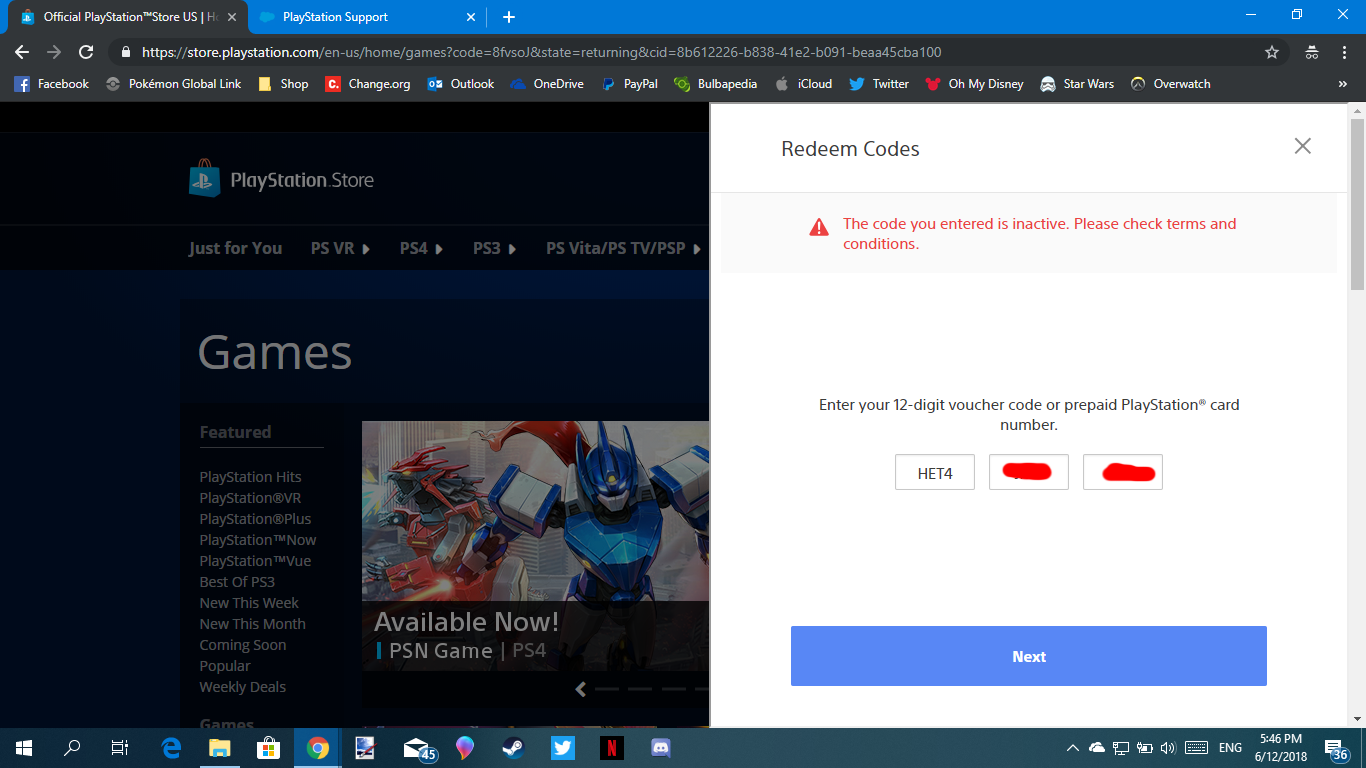Close the Redeem Codes panel
Image resolution: width=1366 pixels, height=768 pixels.
[1302, 146]
